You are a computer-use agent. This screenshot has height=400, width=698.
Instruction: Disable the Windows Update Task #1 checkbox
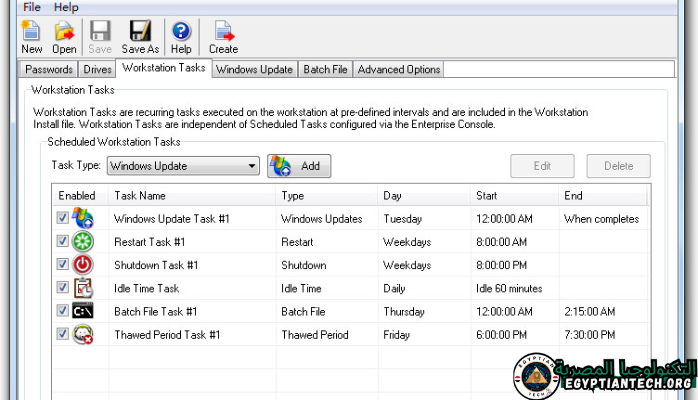[63, 218]
